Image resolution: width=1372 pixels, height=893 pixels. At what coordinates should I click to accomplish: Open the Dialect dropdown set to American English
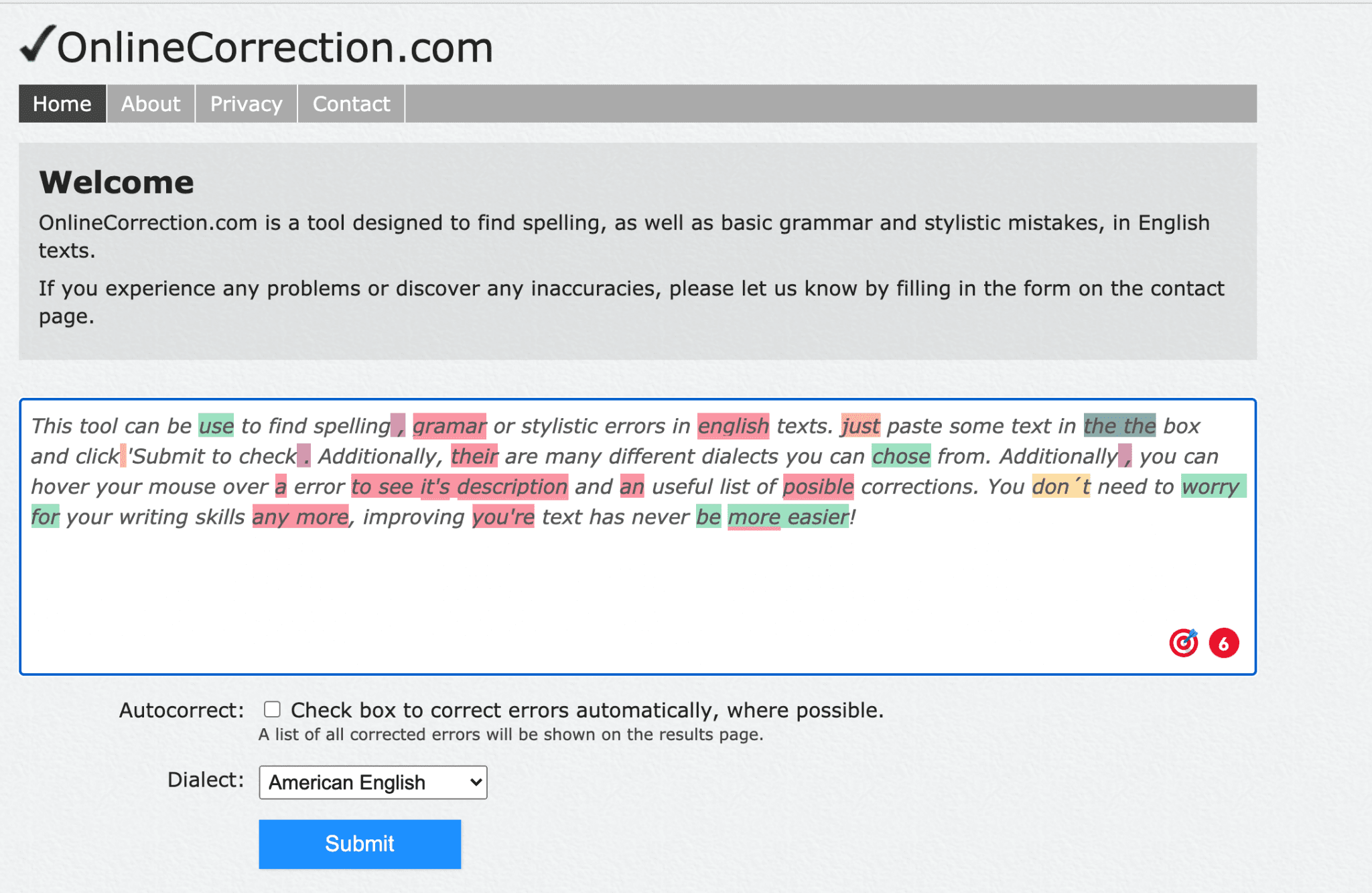[x=372, y=782]
